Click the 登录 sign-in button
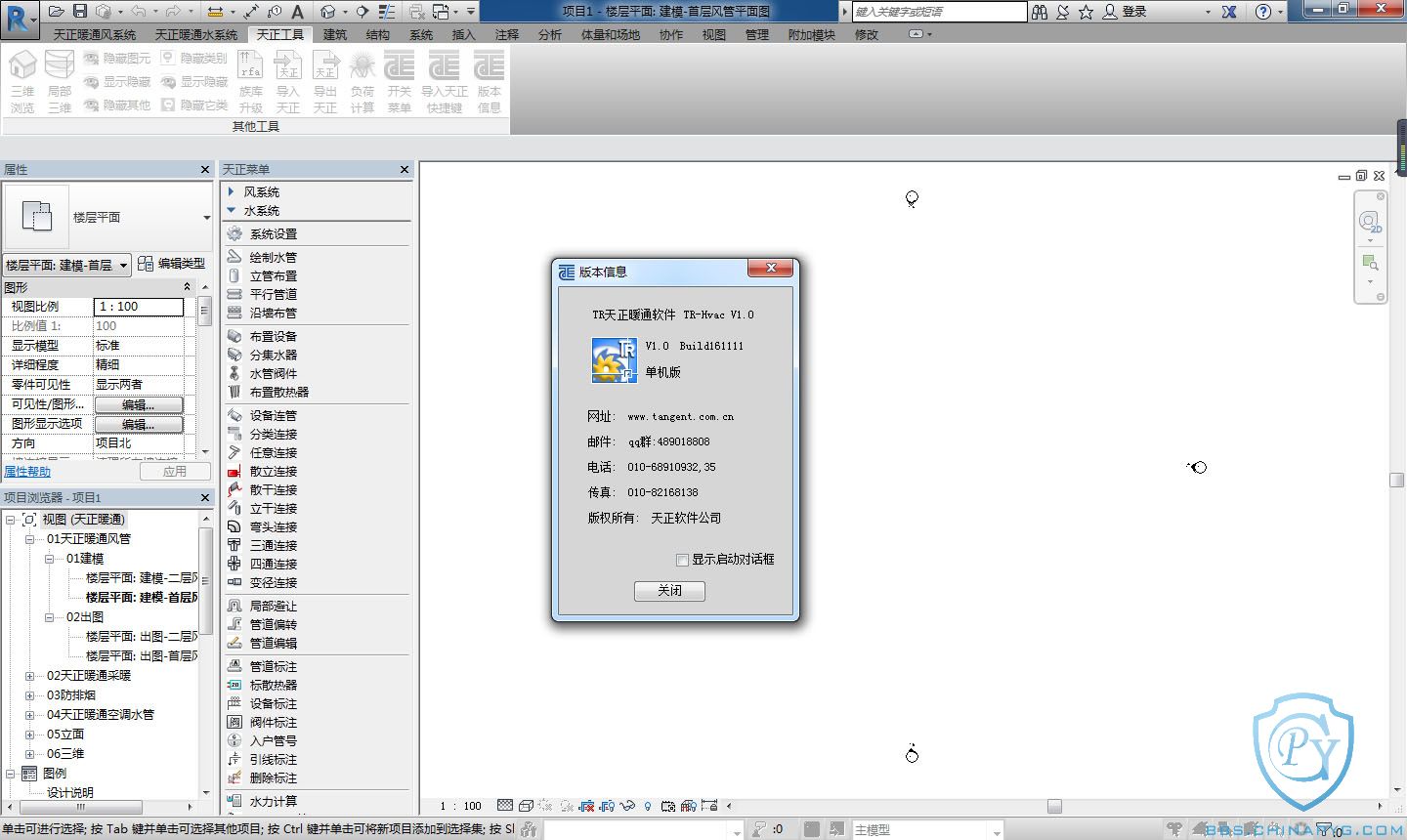 point(1125,12)
